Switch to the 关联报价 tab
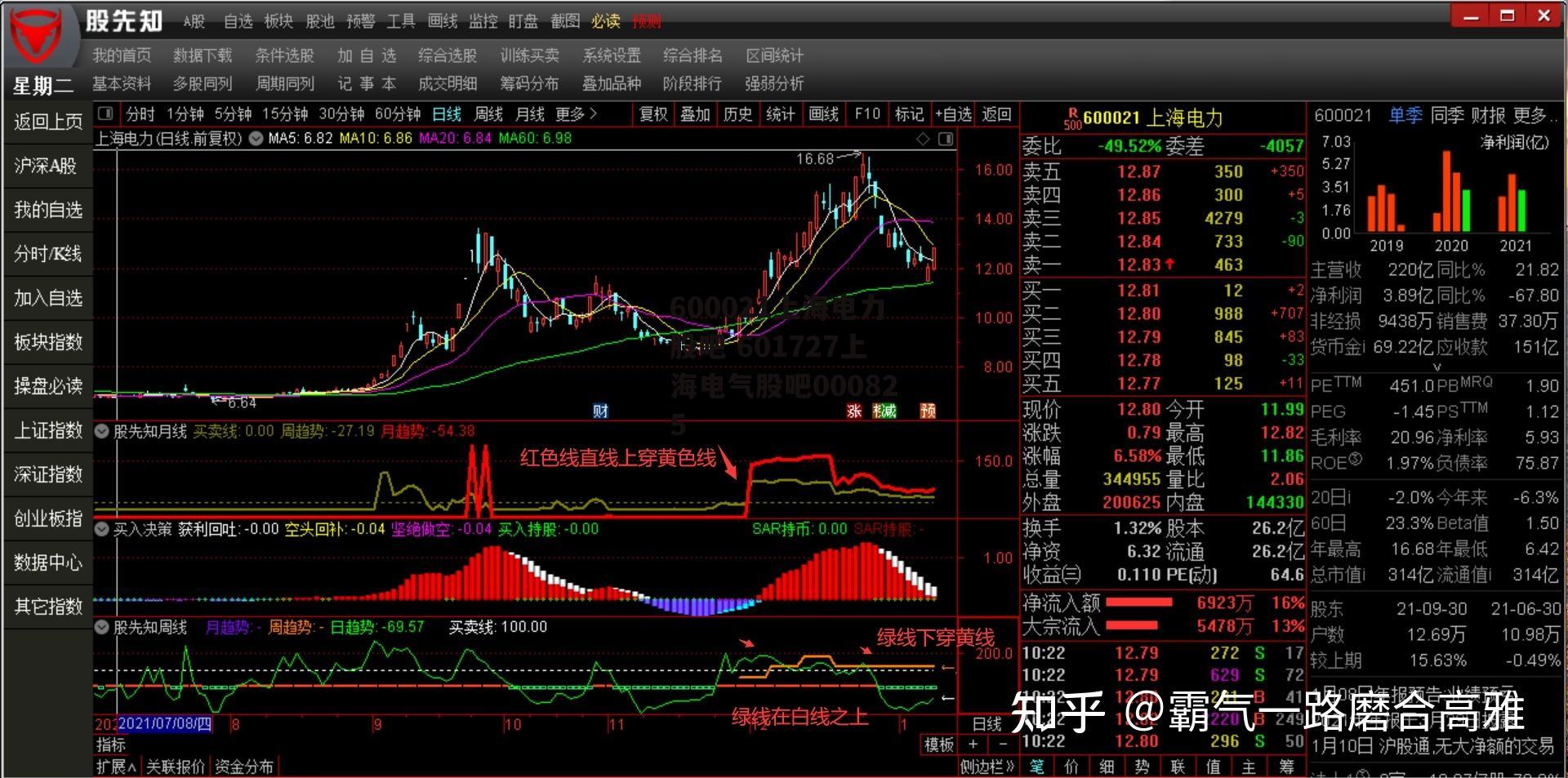The width and height of the screenshot is (1568, 778). pyautogui.click(x=176, y=767)
